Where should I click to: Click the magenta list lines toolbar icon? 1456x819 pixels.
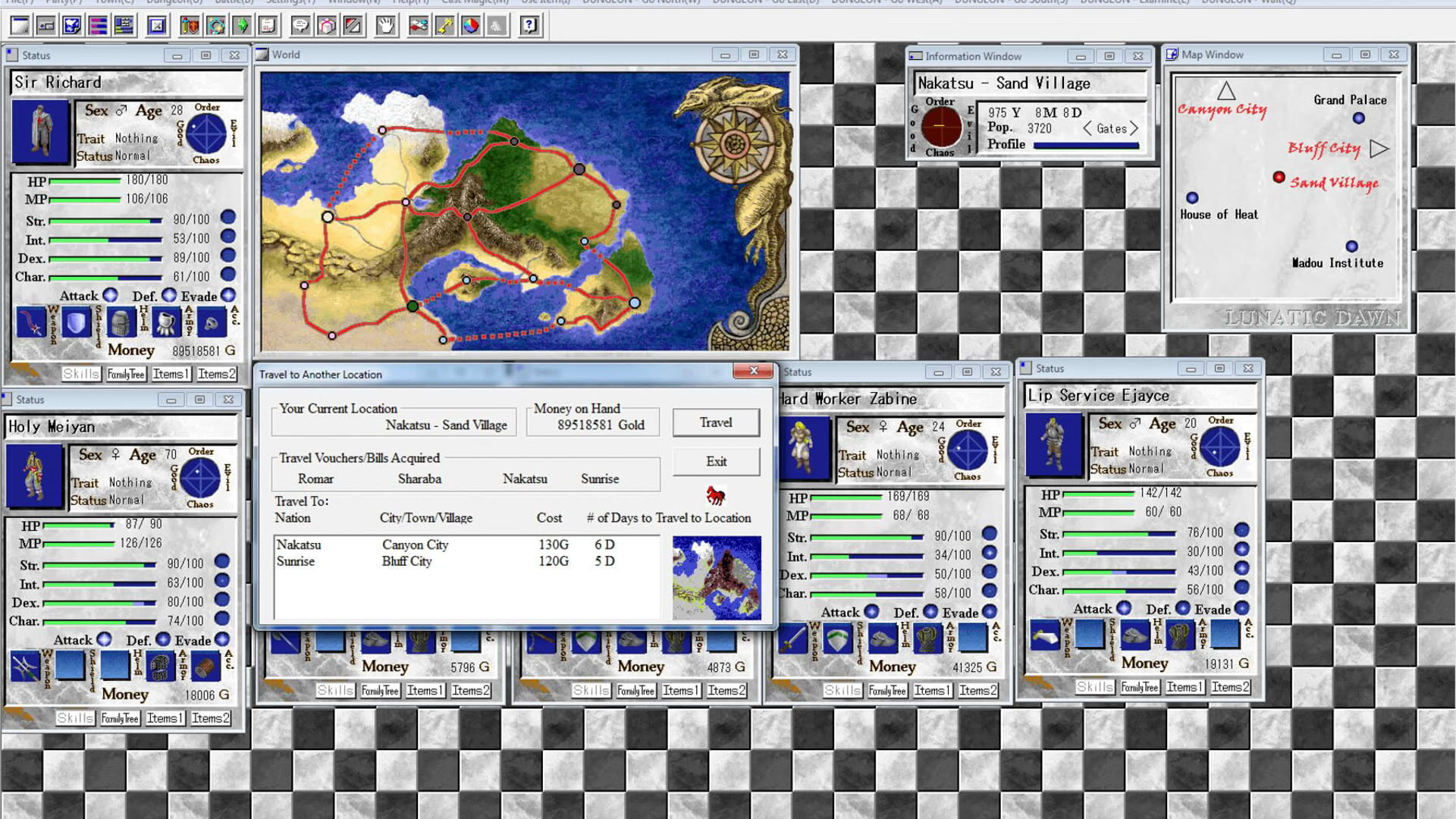tap(98, 26)
